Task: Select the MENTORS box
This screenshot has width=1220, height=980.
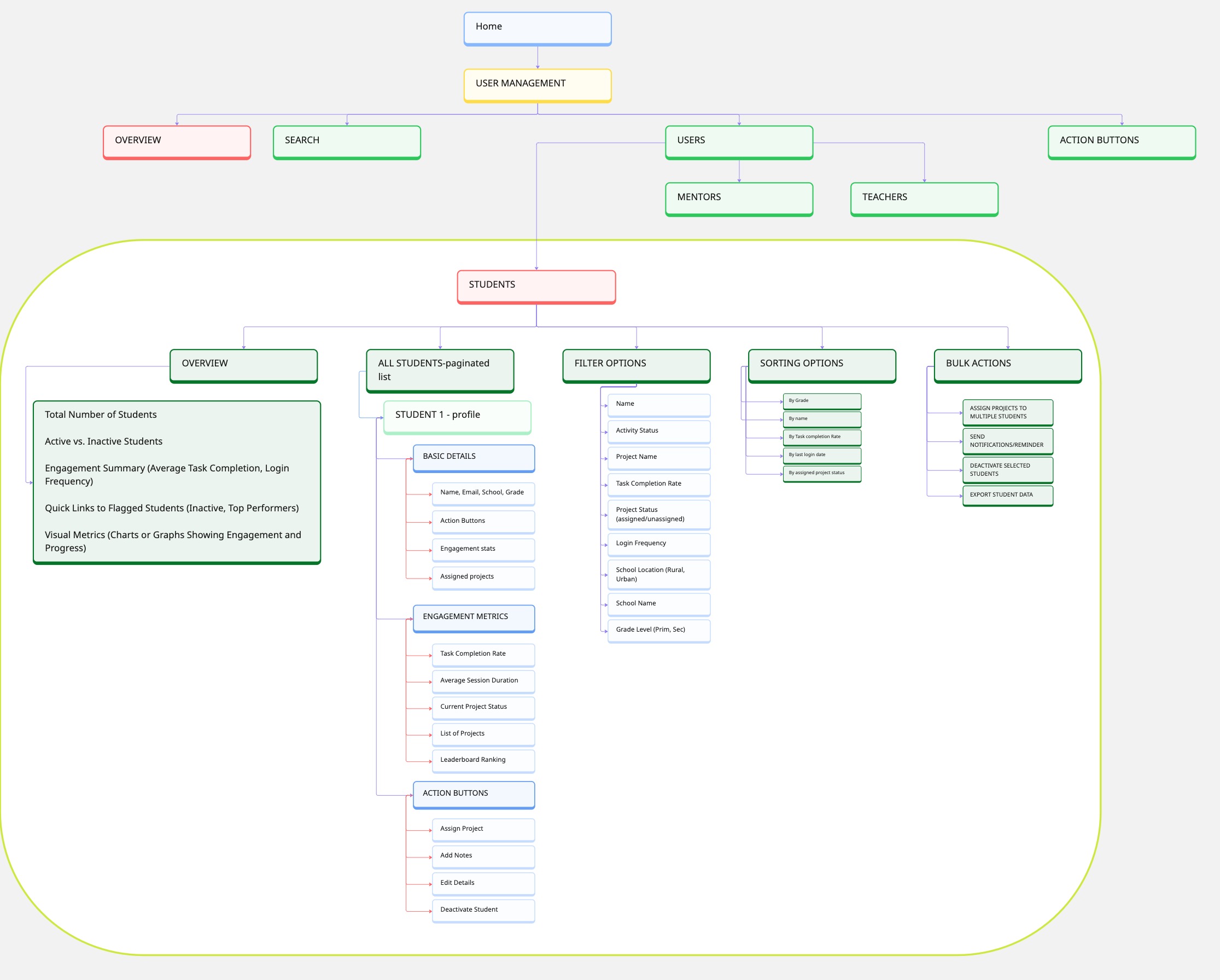Action: (738, 198)
